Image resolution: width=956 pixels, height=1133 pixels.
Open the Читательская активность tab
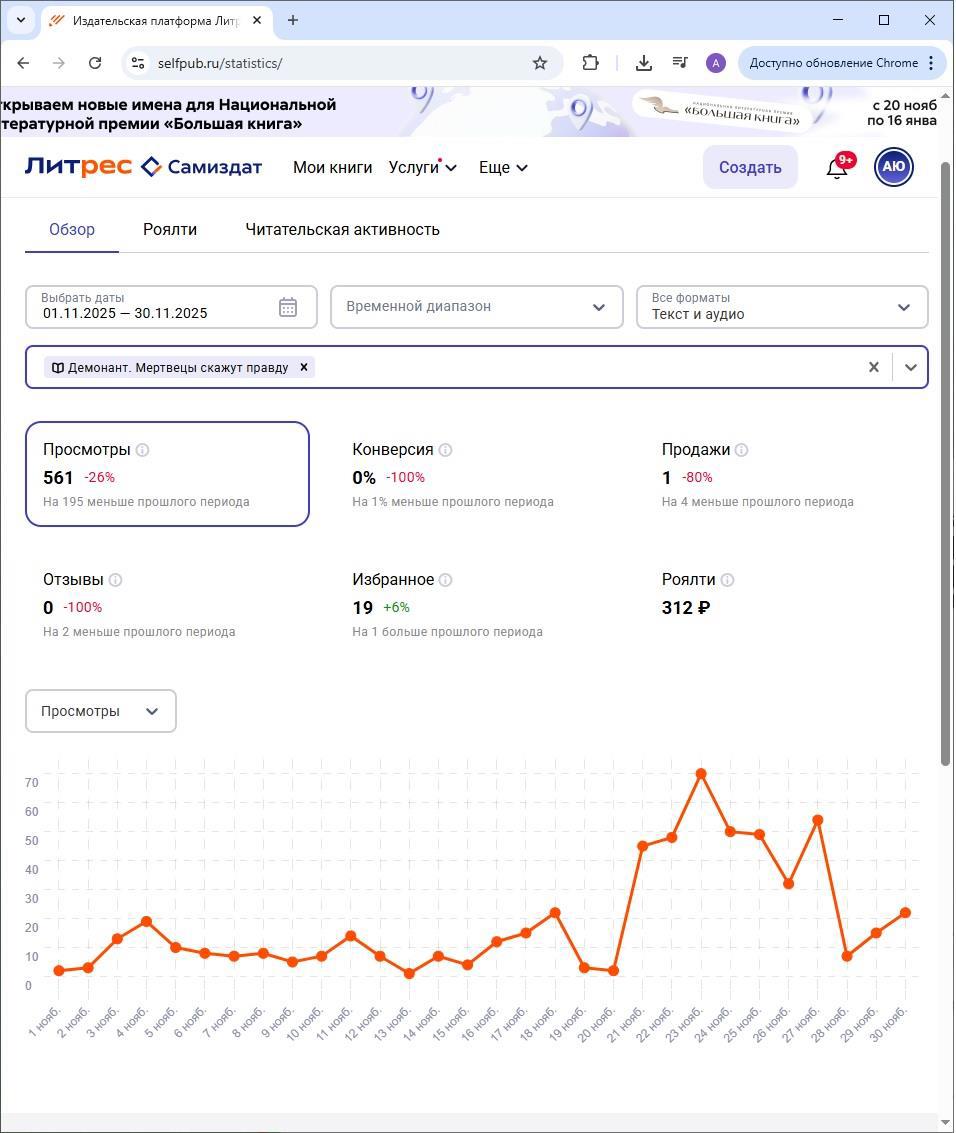click(342, 229)
